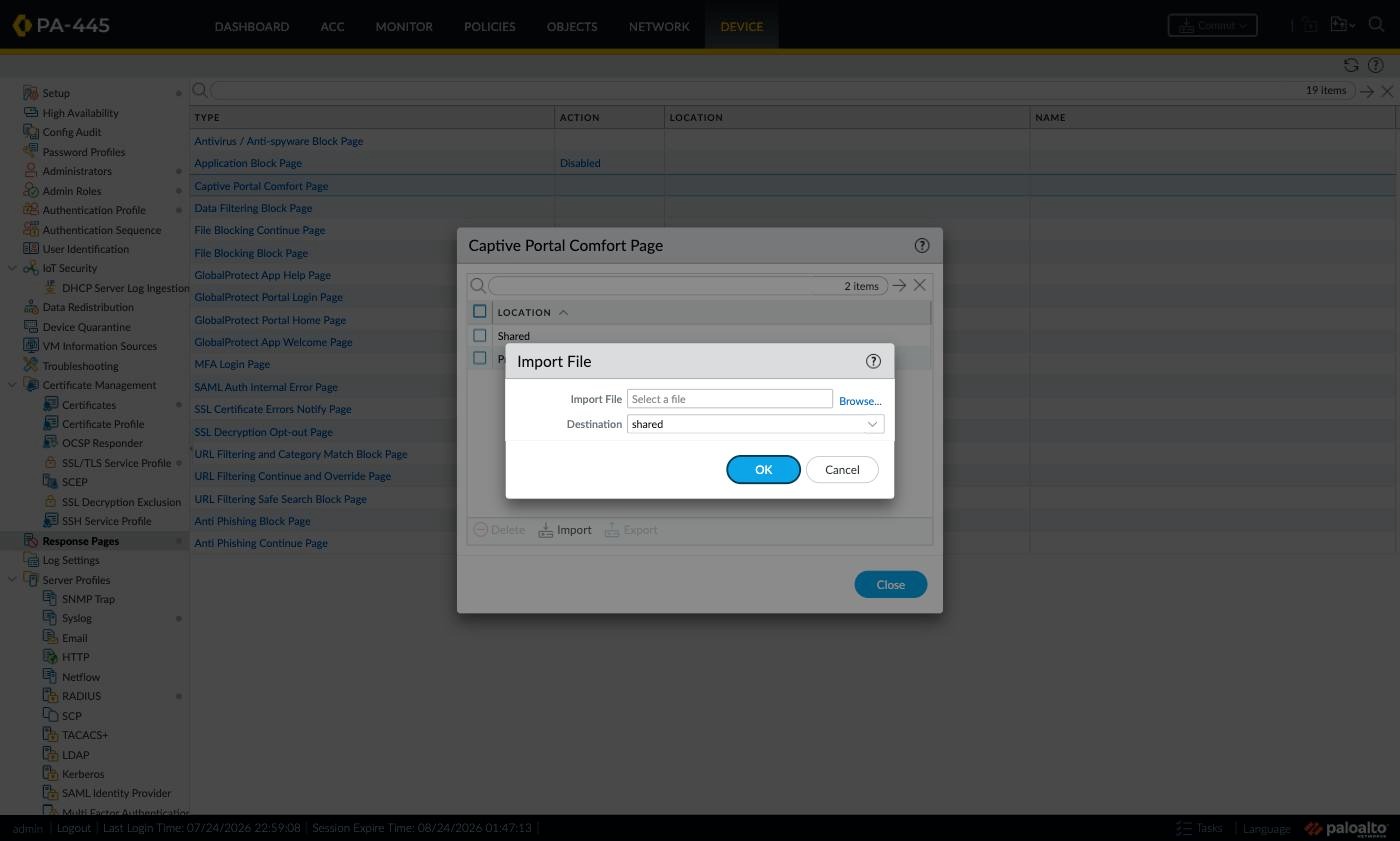The width and height of the screenshot is (1400, 841).
Task: Switch to the POLICIES tab
Action: [490, 26]
